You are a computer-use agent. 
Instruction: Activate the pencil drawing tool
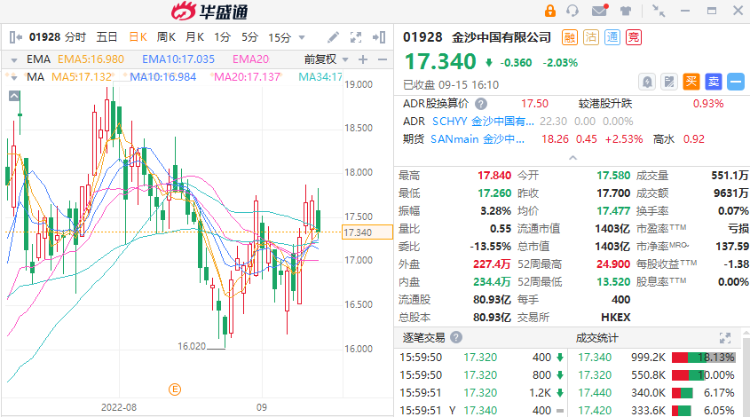[x=333, y=37]
